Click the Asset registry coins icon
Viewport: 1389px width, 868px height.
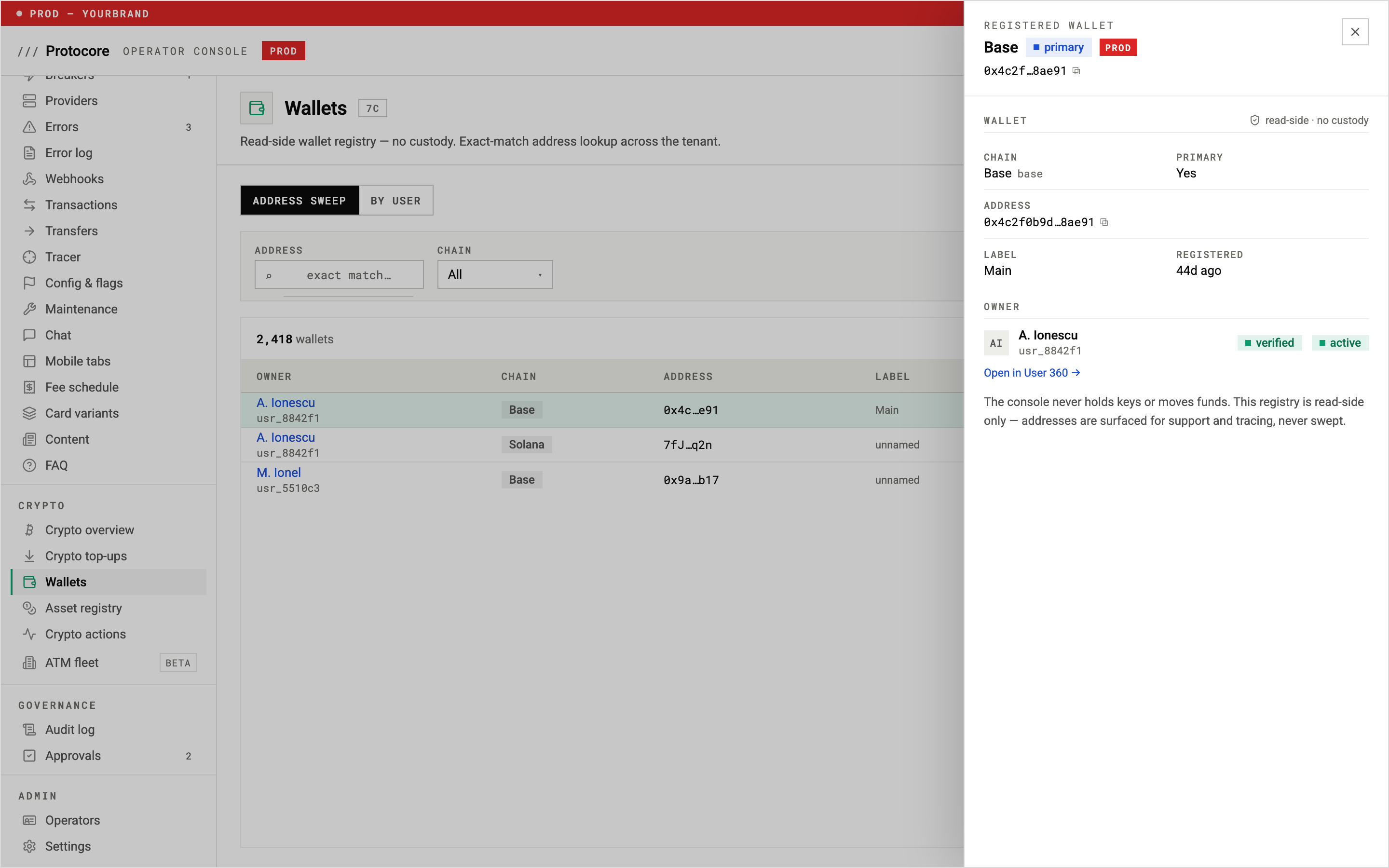pos(29,608)
